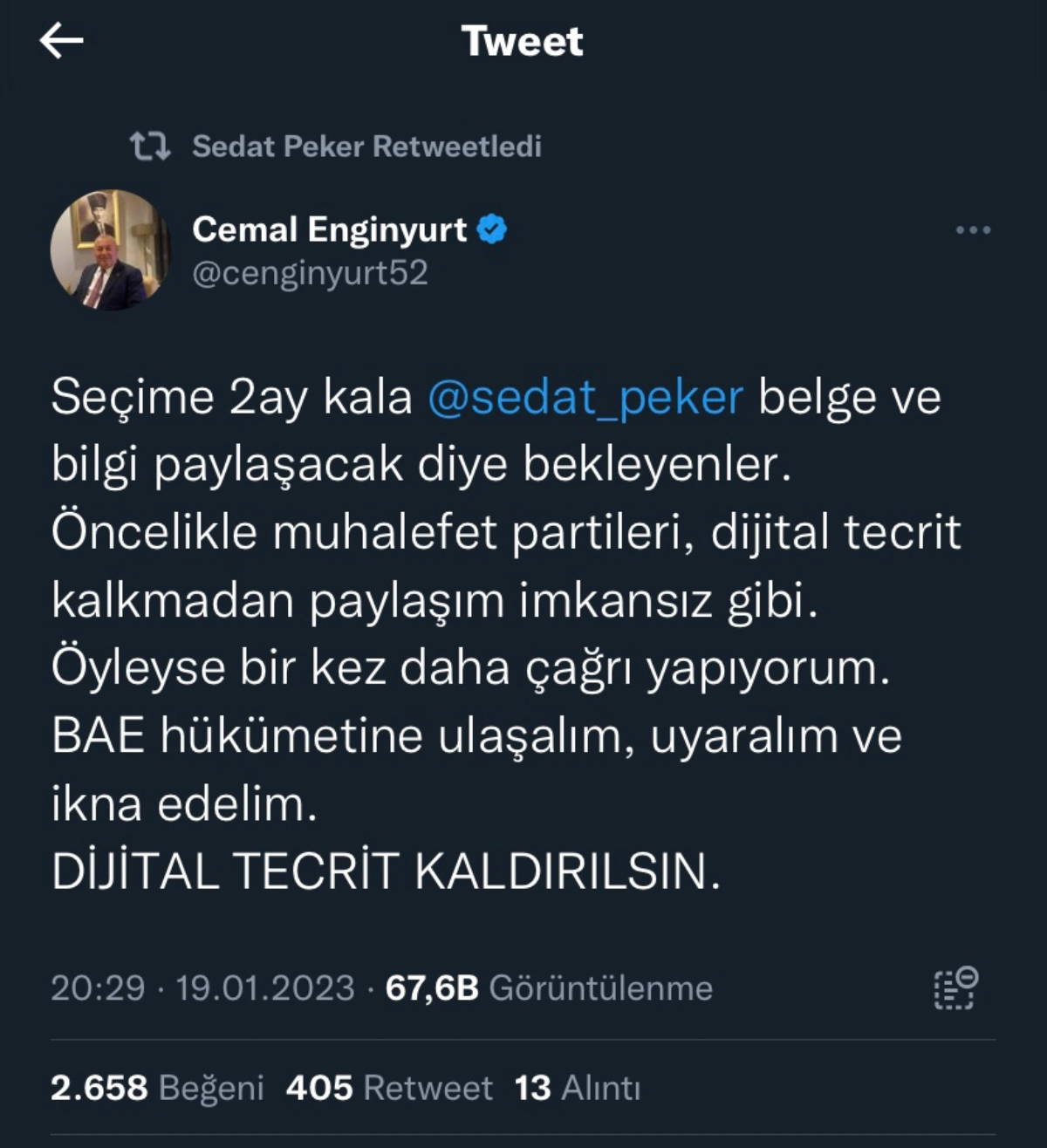Show the 405 Retweet list

389,1088
